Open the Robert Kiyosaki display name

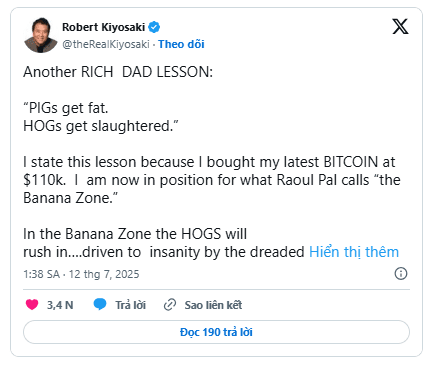(x=104, y=27)
